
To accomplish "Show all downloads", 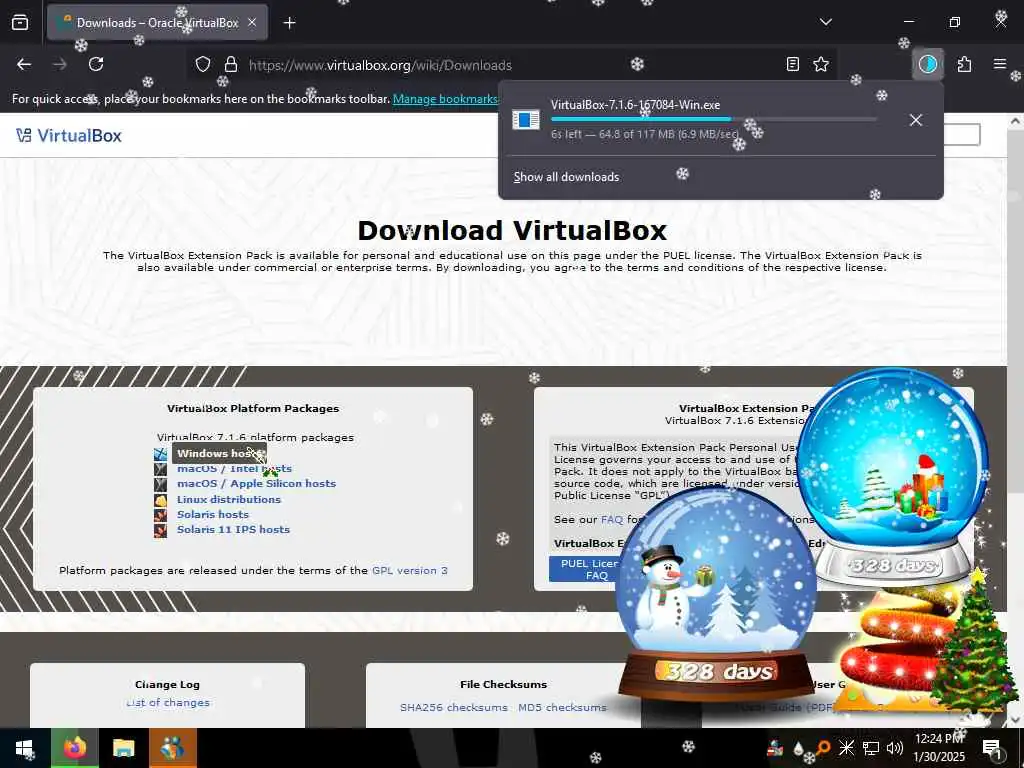I will [x=566, y=177].
